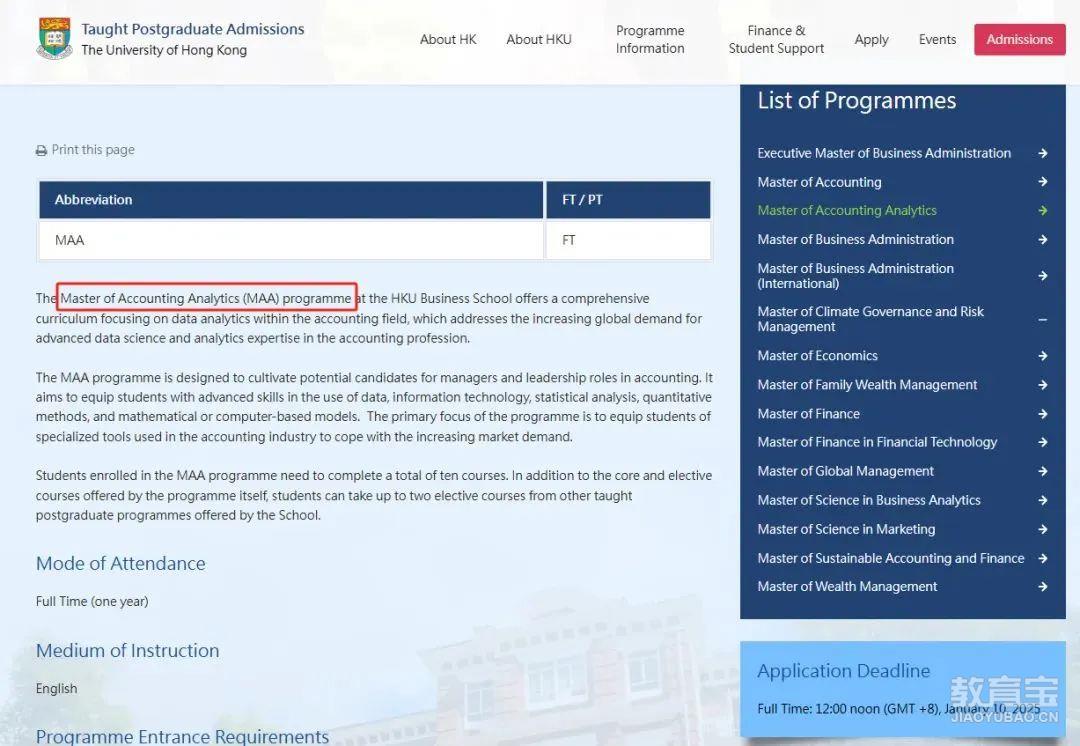Click the printer icon beside Print this page
The height and width of the screenshot is (746, 1080).
(41, 151)
